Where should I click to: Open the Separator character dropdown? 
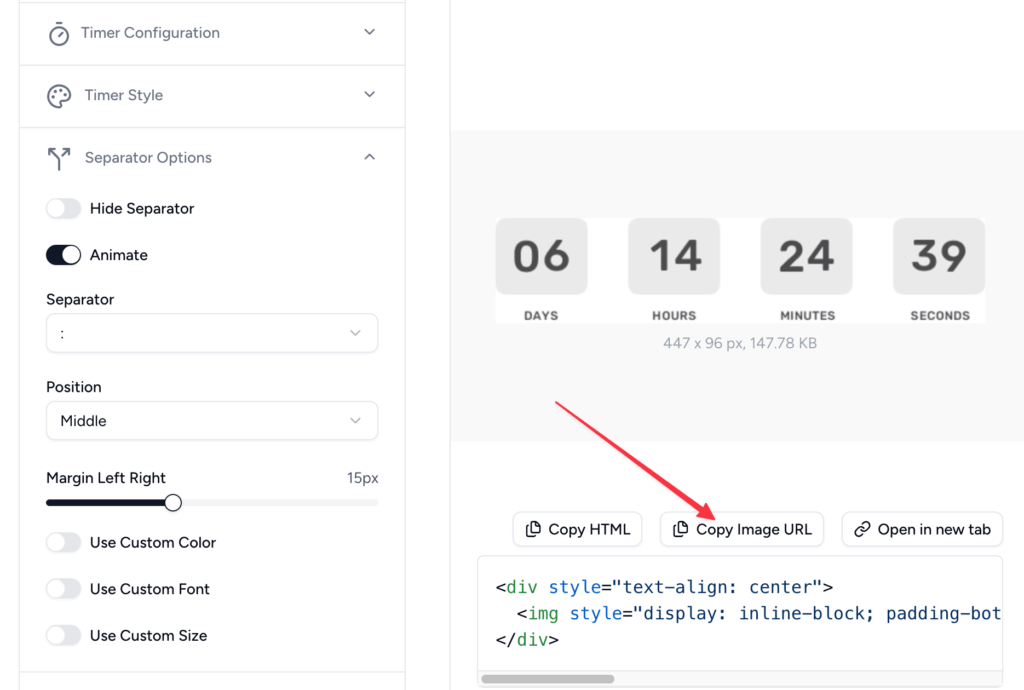point(211,332)
